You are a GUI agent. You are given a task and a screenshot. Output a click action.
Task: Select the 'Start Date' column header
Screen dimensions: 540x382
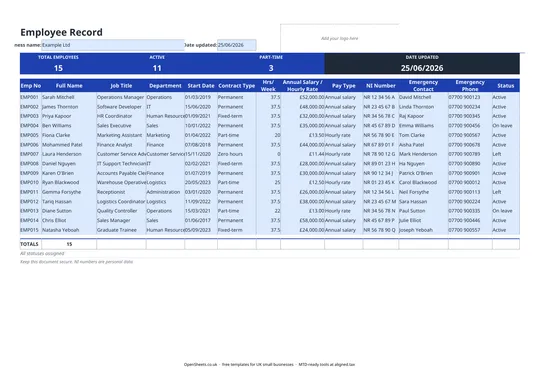tap(201, 86)
